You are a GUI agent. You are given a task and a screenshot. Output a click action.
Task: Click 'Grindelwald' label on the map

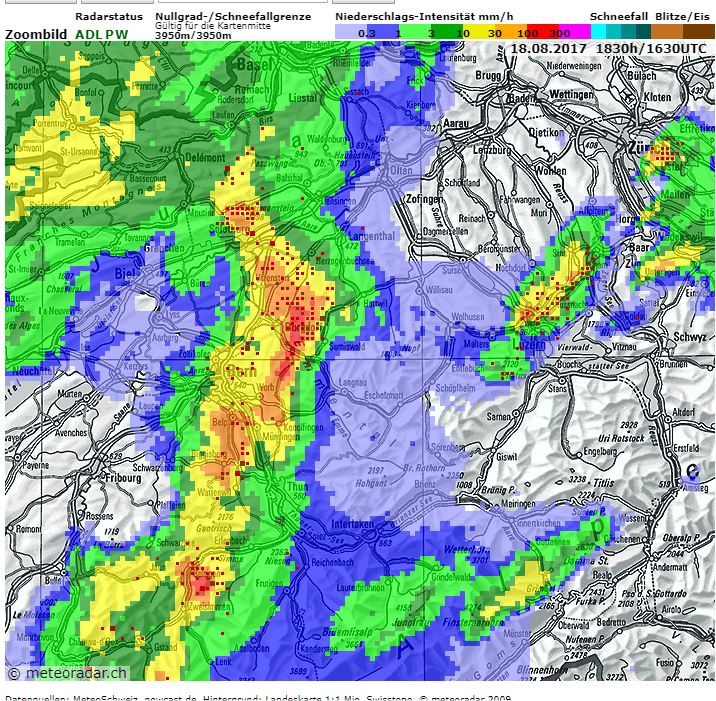pos(452,577)
